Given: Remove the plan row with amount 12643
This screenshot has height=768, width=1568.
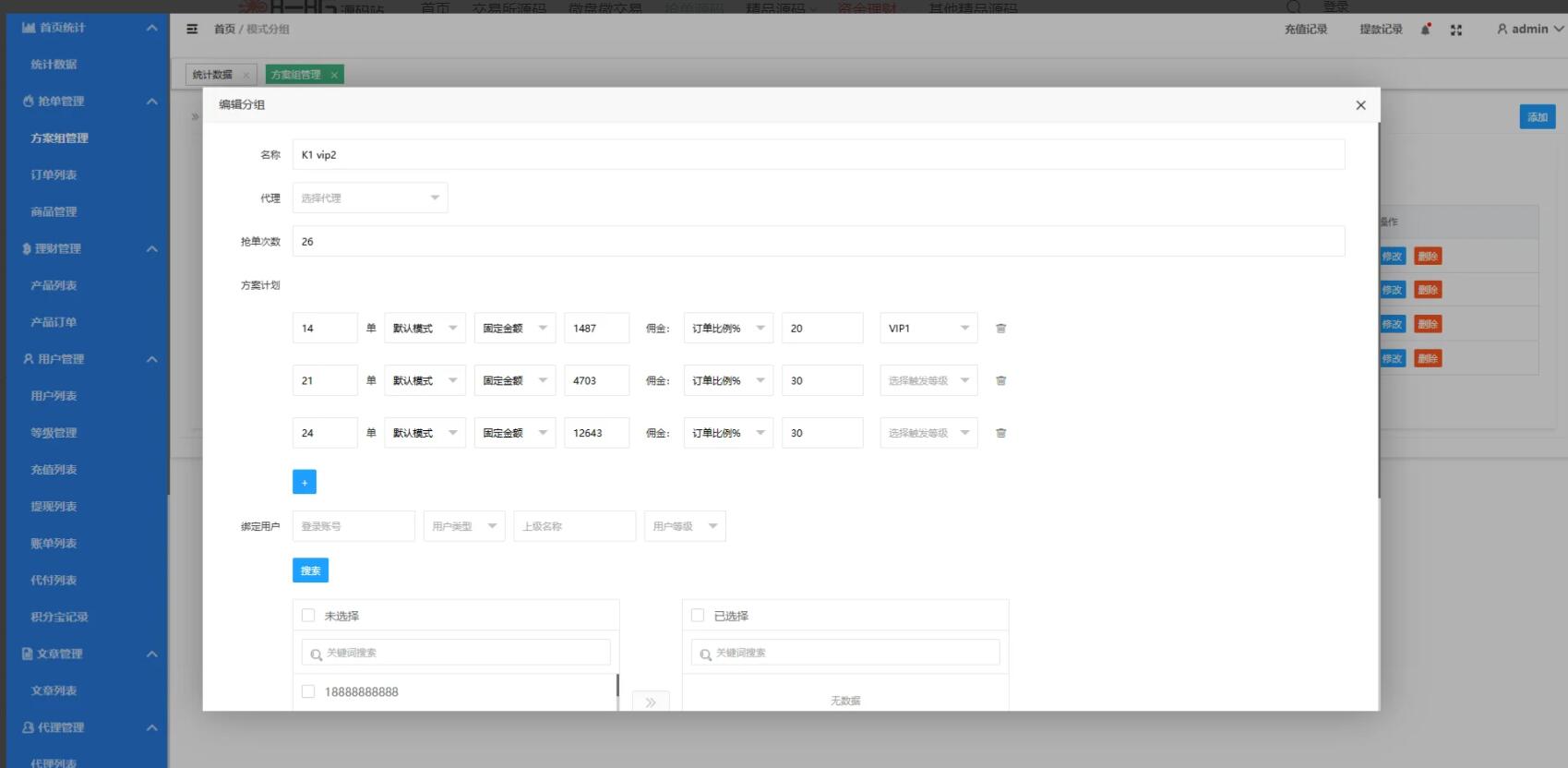Looking at the screenshot, I should 1000,433.
